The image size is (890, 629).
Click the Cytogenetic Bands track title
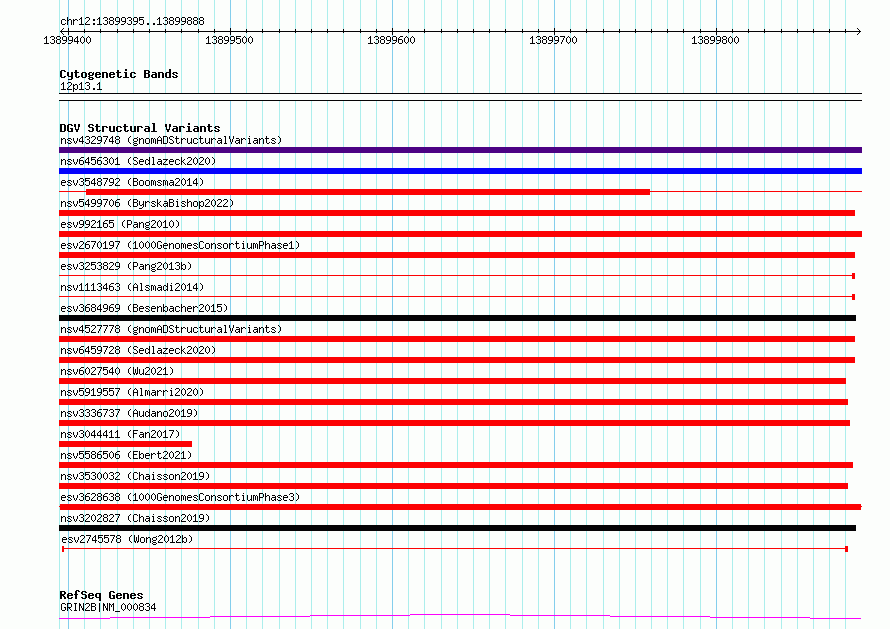(x=119, y=74)
